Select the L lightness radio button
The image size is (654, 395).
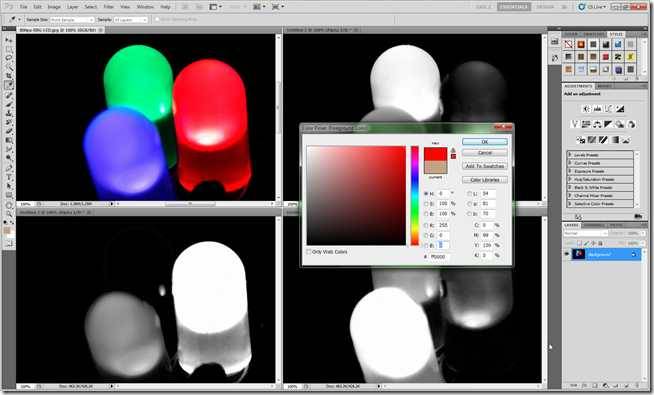(x=469, y=194)
